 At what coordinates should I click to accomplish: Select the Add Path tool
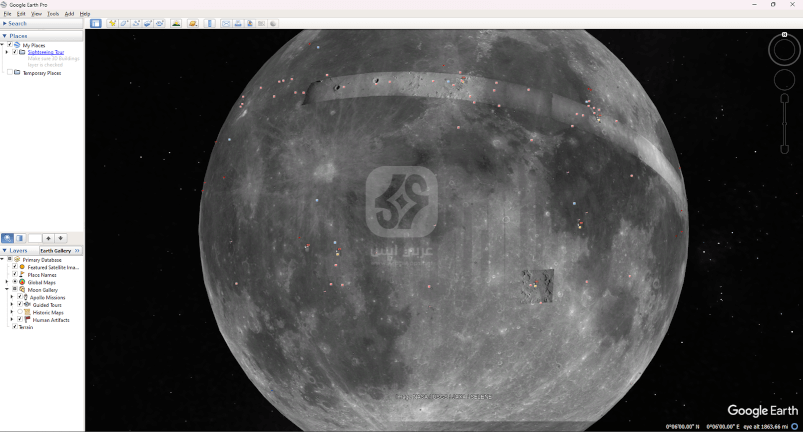coord(136,24)
